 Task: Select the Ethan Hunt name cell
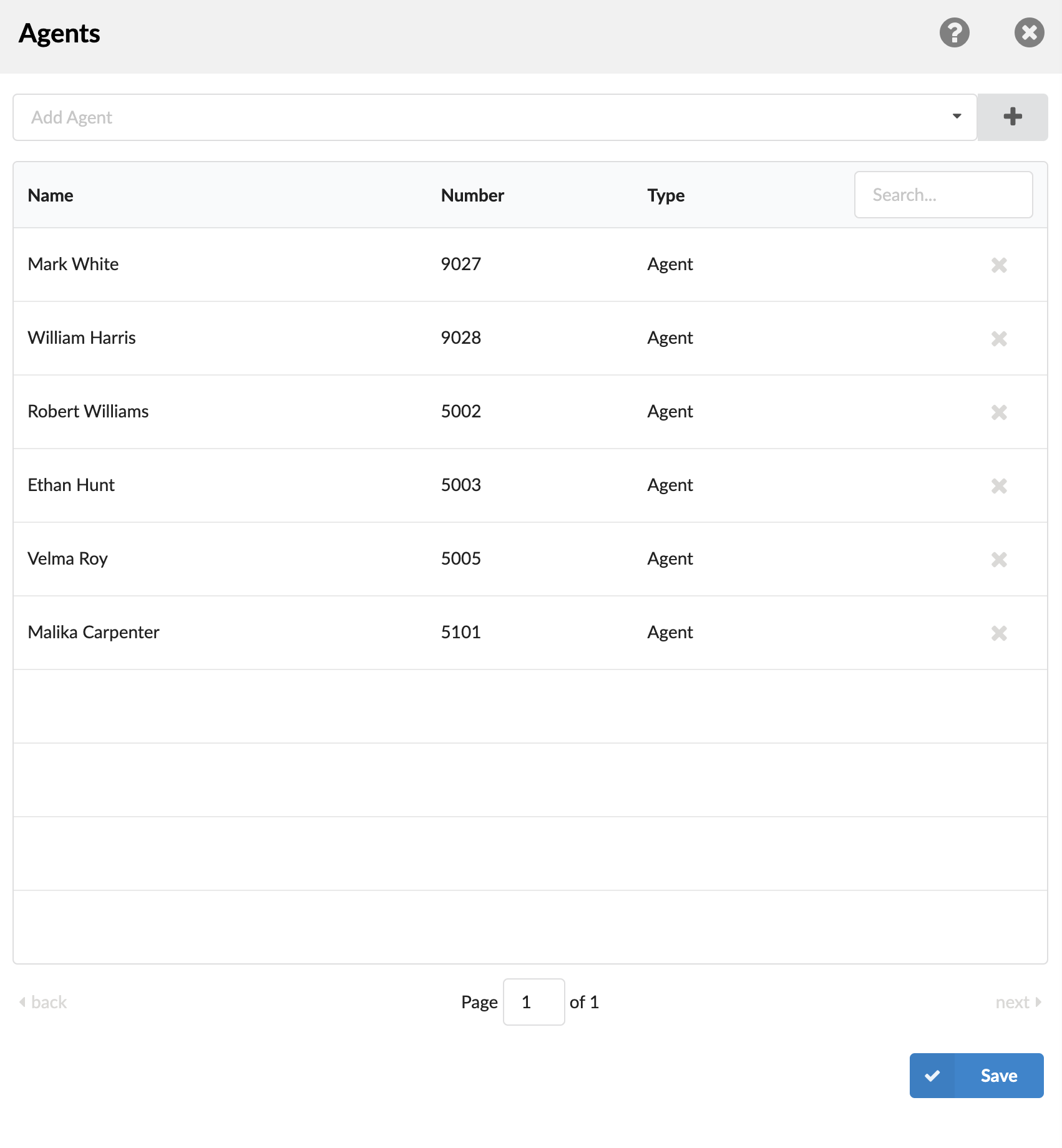click(x=71, y=485)
